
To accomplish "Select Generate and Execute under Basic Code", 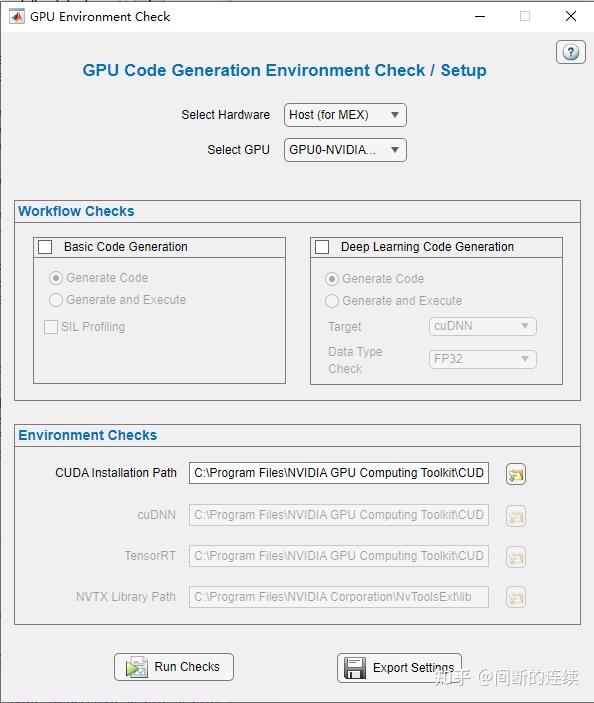I will (x=56, y=300).
